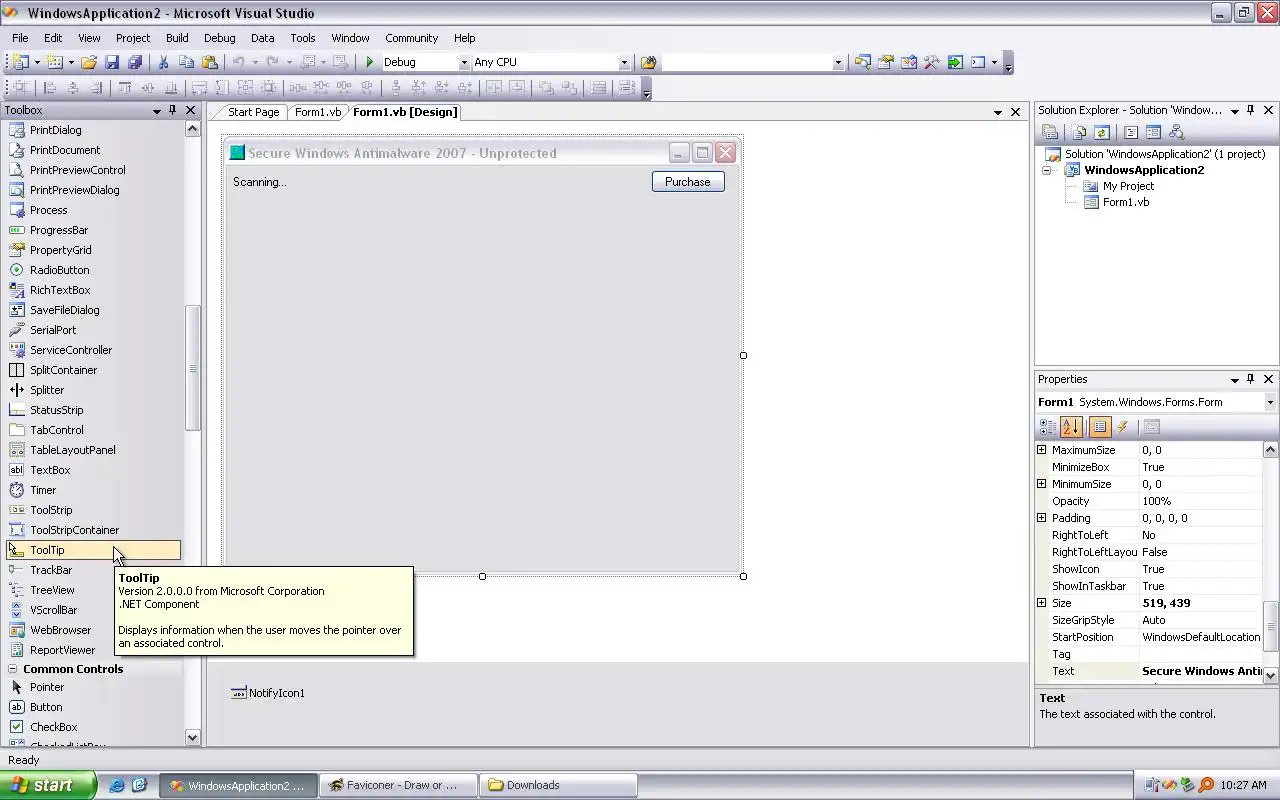Open the Any CPU platform dropdown

[x=624, y=62]
